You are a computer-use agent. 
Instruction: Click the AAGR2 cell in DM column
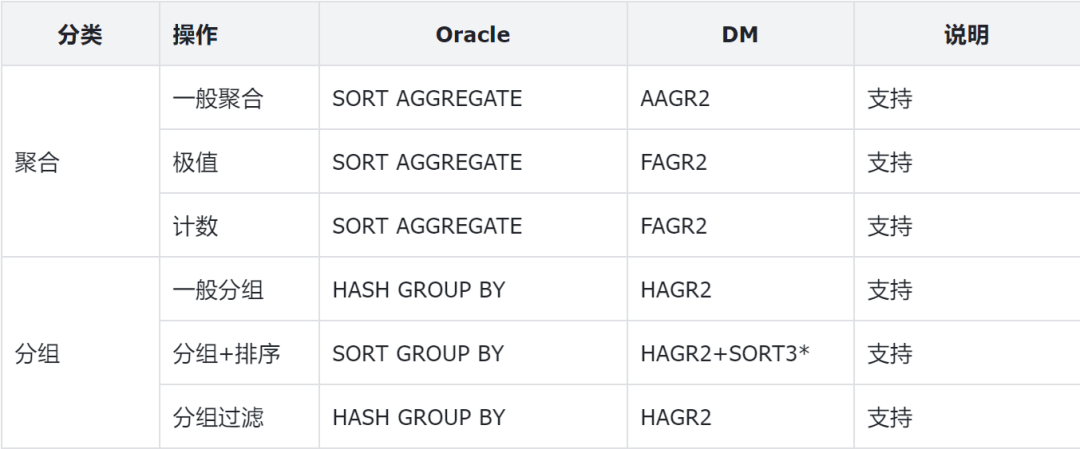(676, 99)
